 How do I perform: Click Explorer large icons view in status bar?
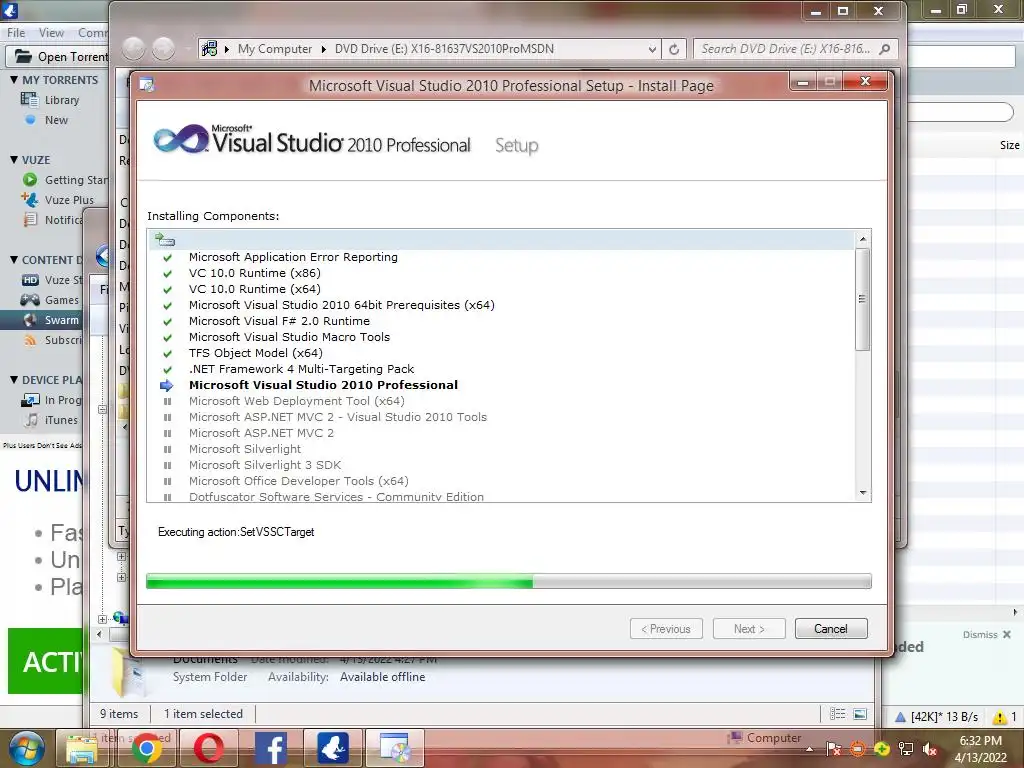(x=860, y=714)
